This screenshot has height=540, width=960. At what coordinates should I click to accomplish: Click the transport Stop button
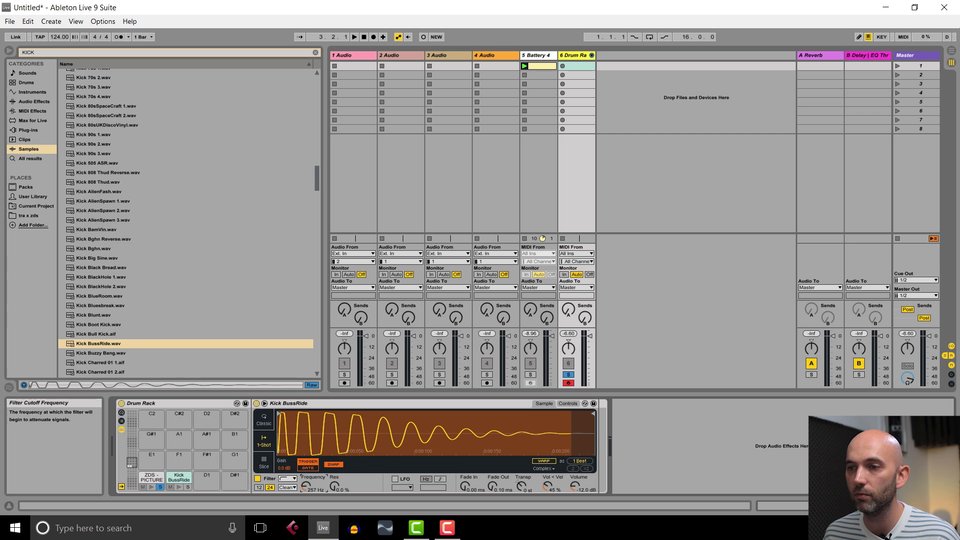[x=364, y=37]
